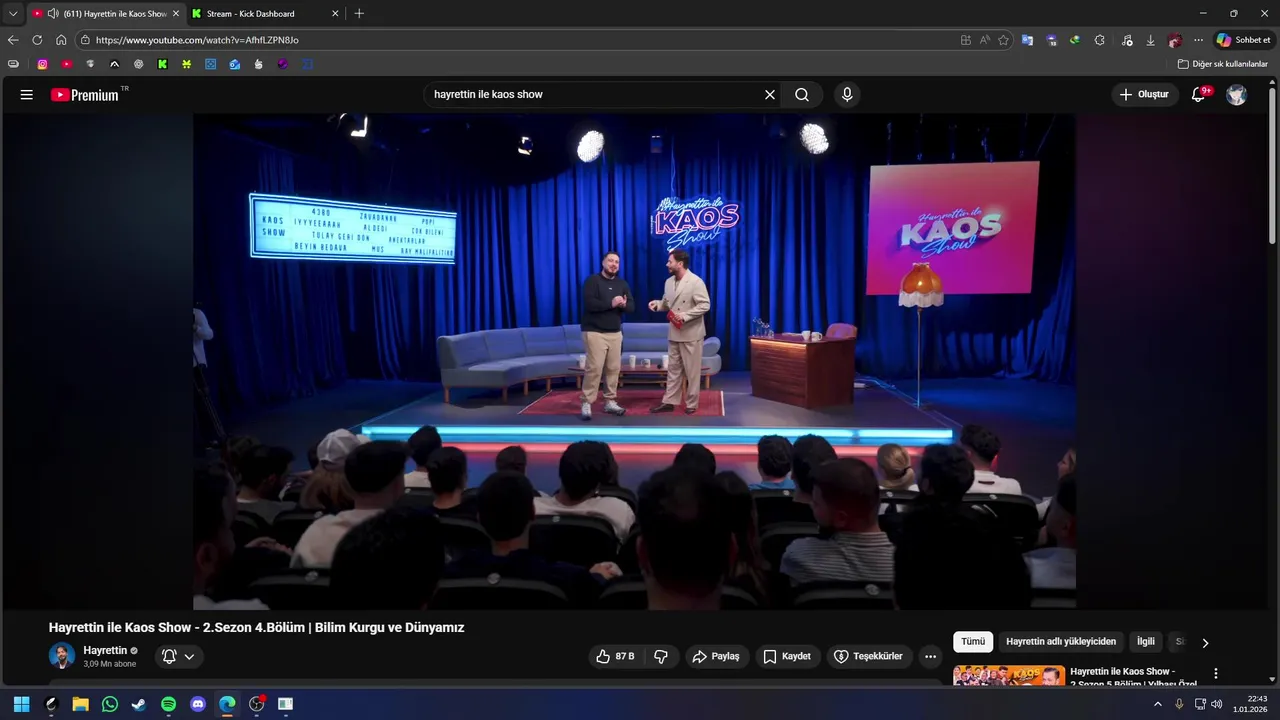Create content with Oluştur button
Image resolution: width=1280 pixels, height=720 pixels.
(x=1144, y=95)
